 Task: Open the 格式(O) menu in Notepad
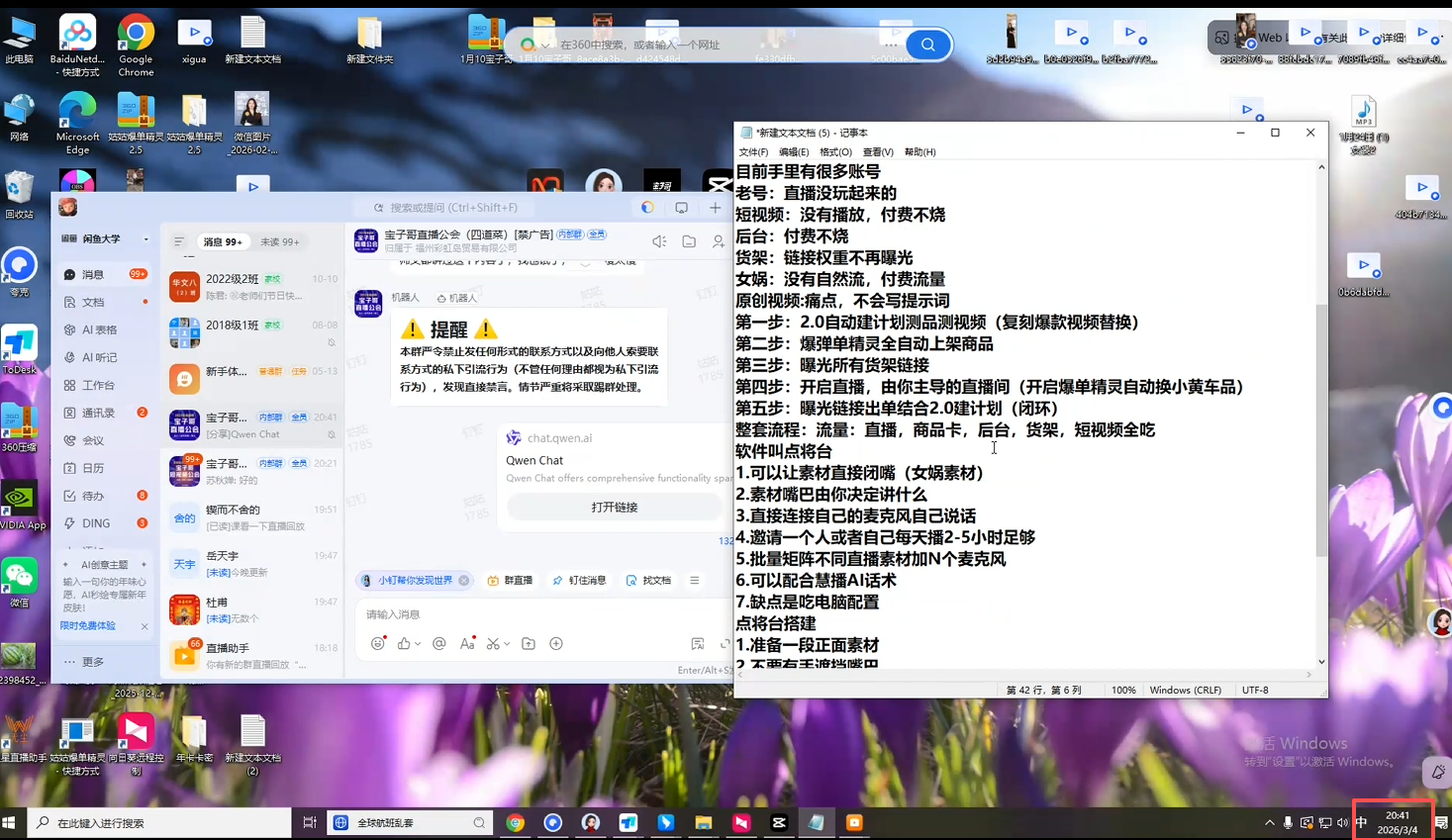click(x=835, y=152)
